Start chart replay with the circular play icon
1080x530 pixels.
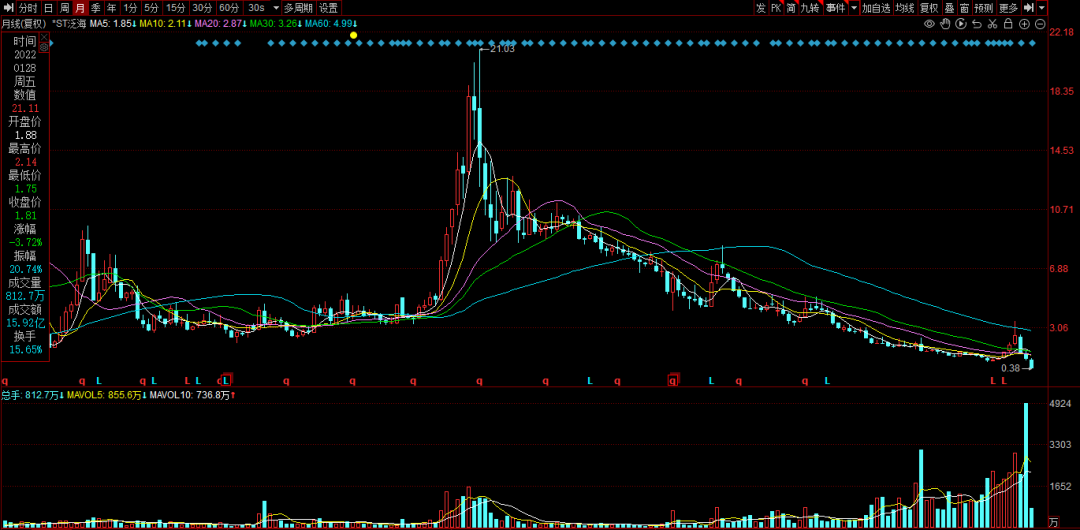pyautogui.click(x=961, y=24)
